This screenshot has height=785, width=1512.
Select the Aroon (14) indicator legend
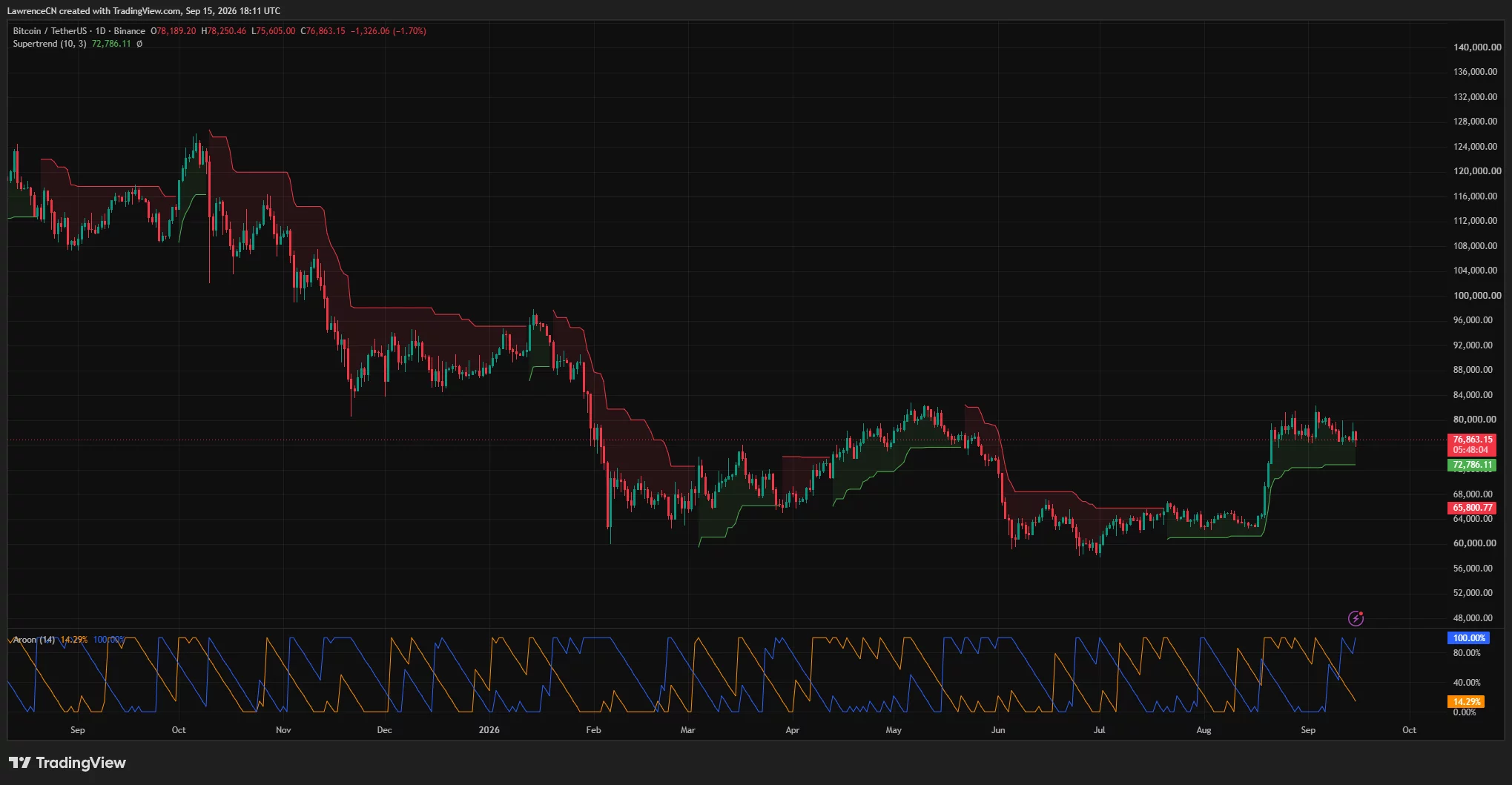click(34, 640)
